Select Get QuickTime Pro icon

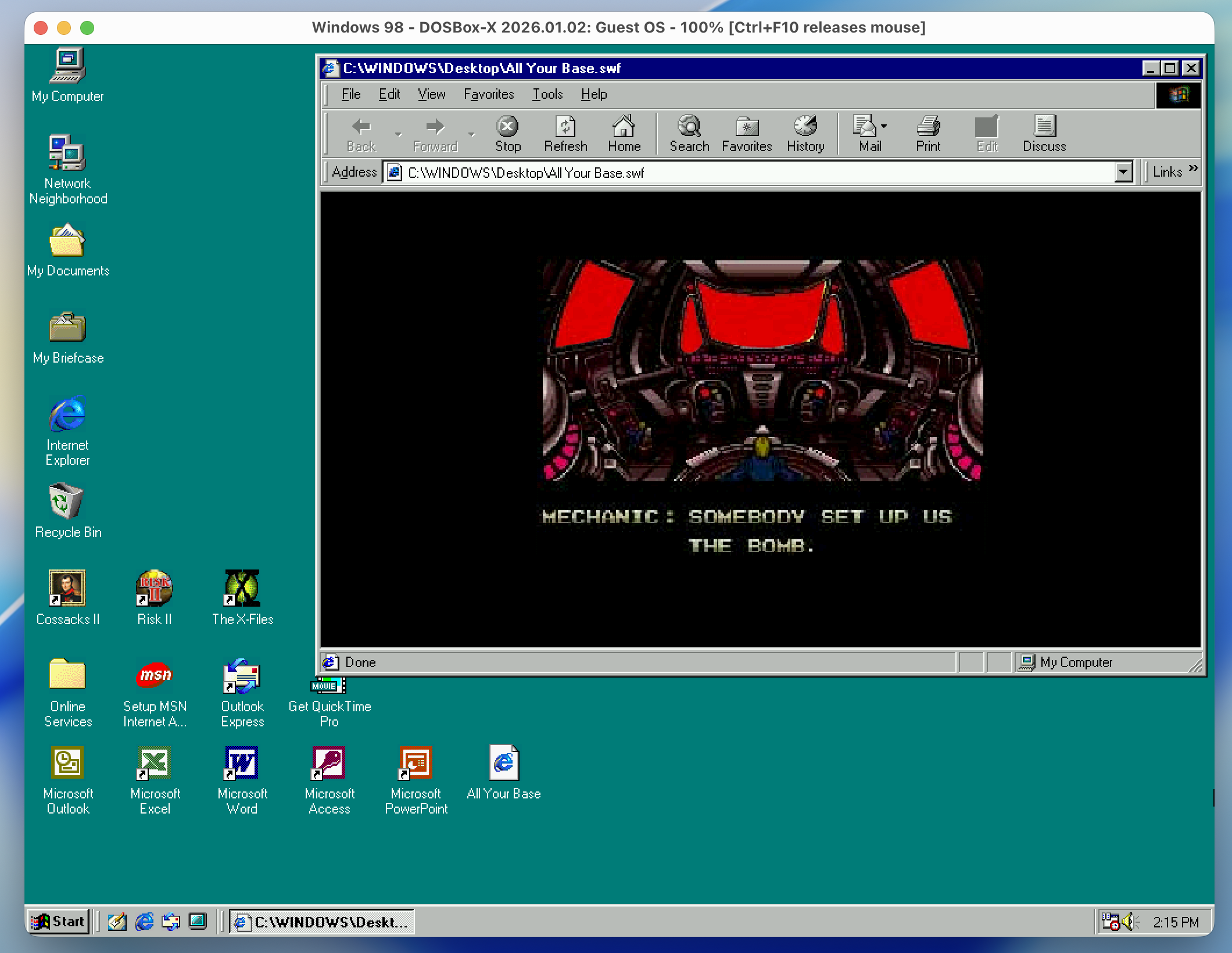pyautogui.click(x=329, y=703)
